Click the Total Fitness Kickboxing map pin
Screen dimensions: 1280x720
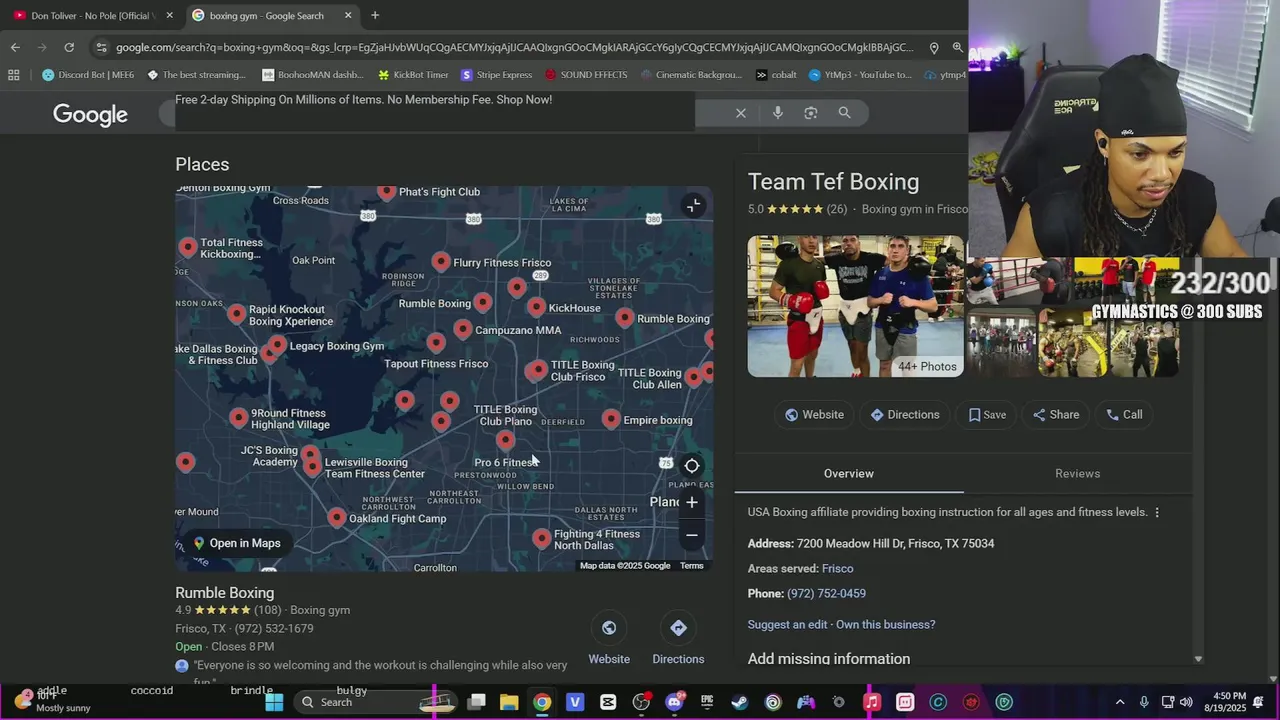(x=188, y=247)
